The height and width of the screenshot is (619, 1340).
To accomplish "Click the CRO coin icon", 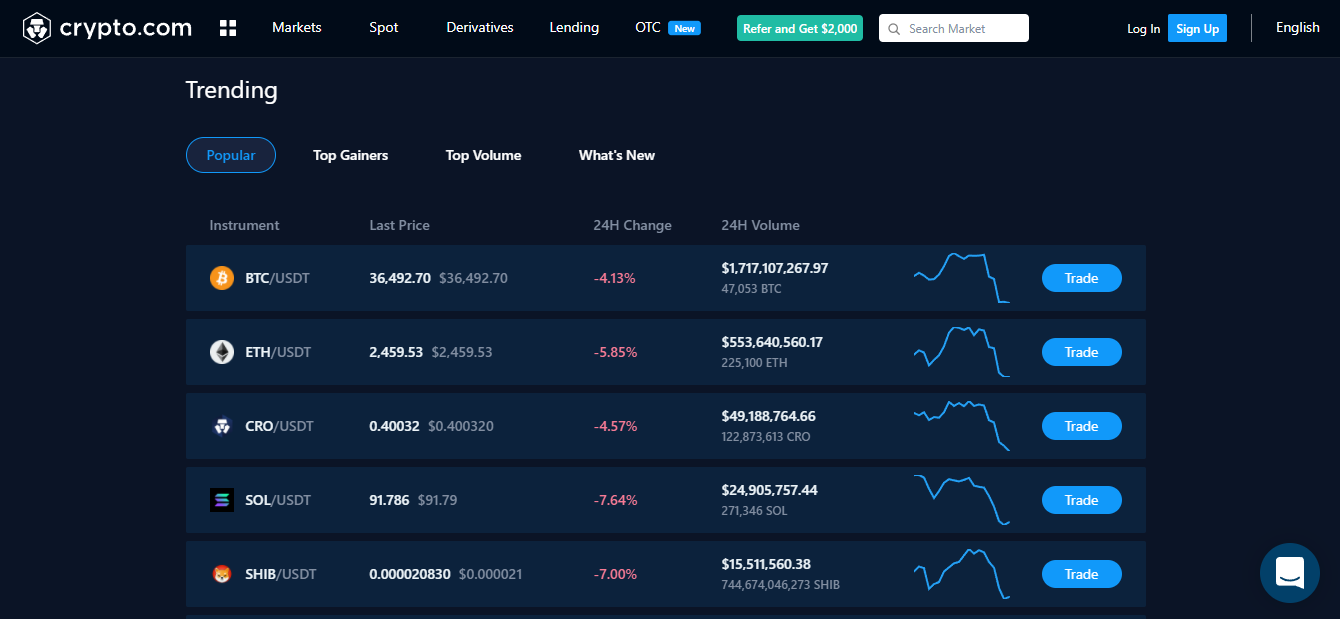I will (x=222, y=426).
